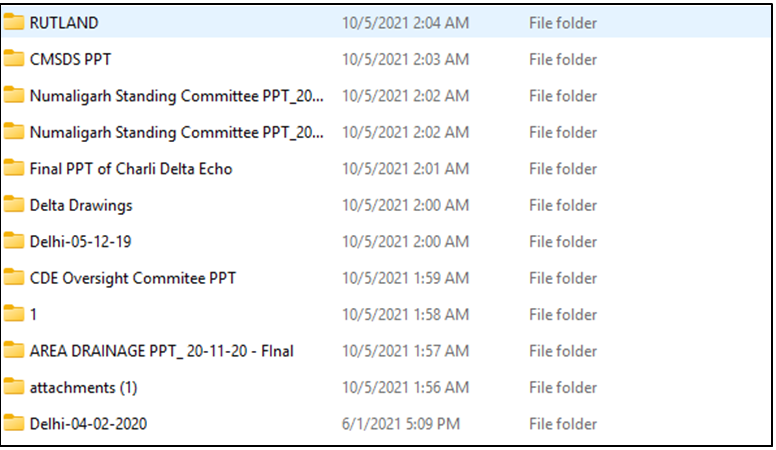This screenshot has height=450, width=776.
Task: Click the RUTLAND folder icon
Action: 14,22
